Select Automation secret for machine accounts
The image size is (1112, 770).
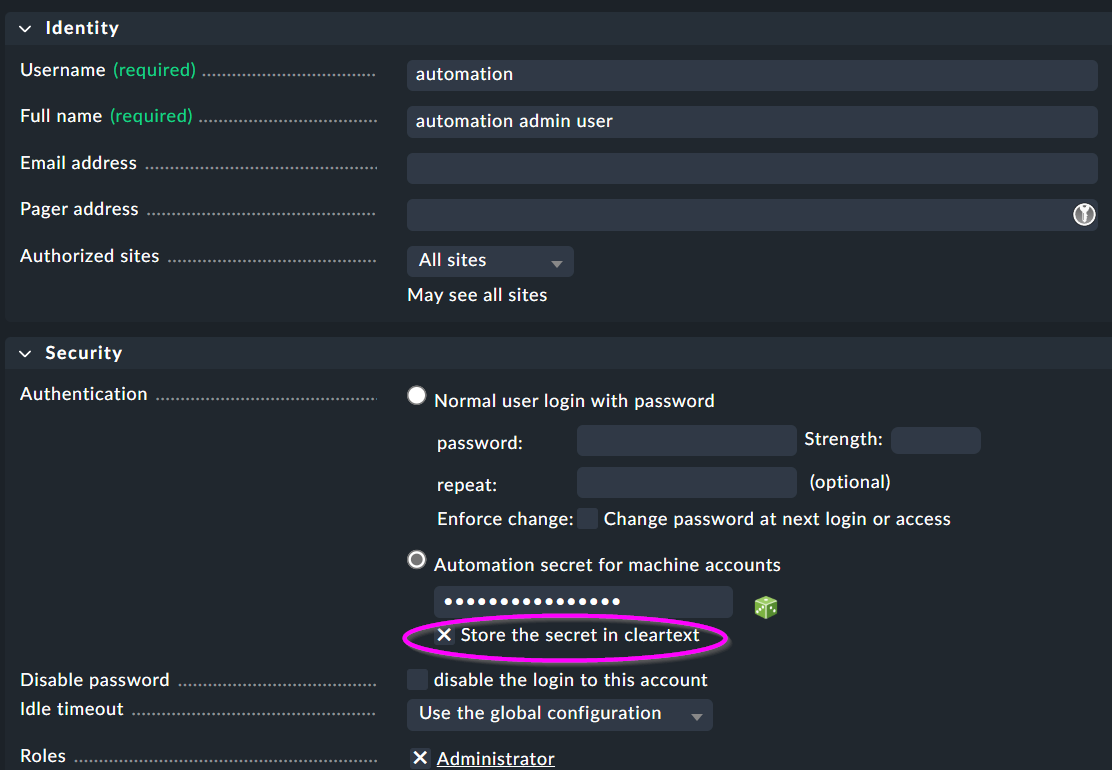[417, 560]
